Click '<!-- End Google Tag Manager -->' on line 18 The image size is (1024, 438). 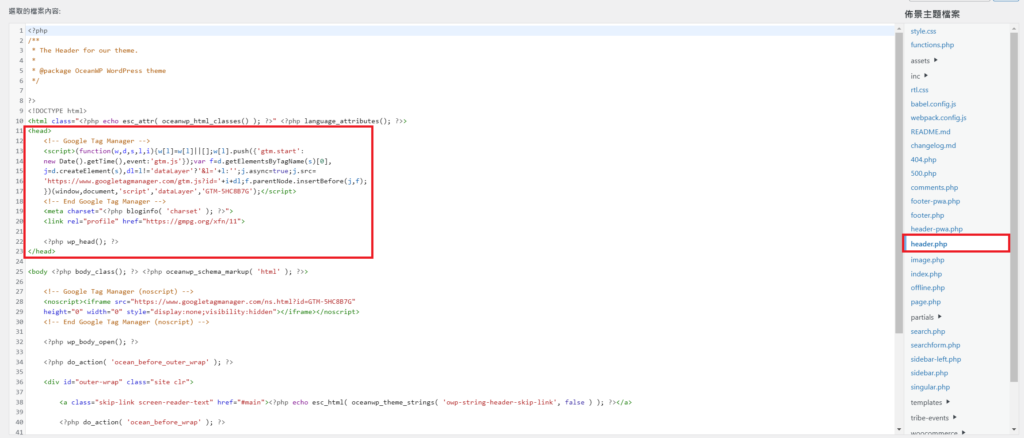[105, 201]
